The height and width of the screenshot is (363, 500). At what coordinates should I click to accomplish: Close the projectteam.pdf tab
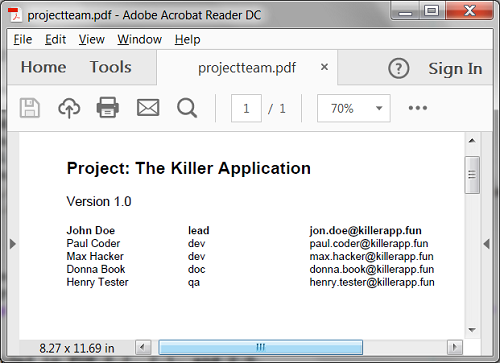[x=324, y=67]
